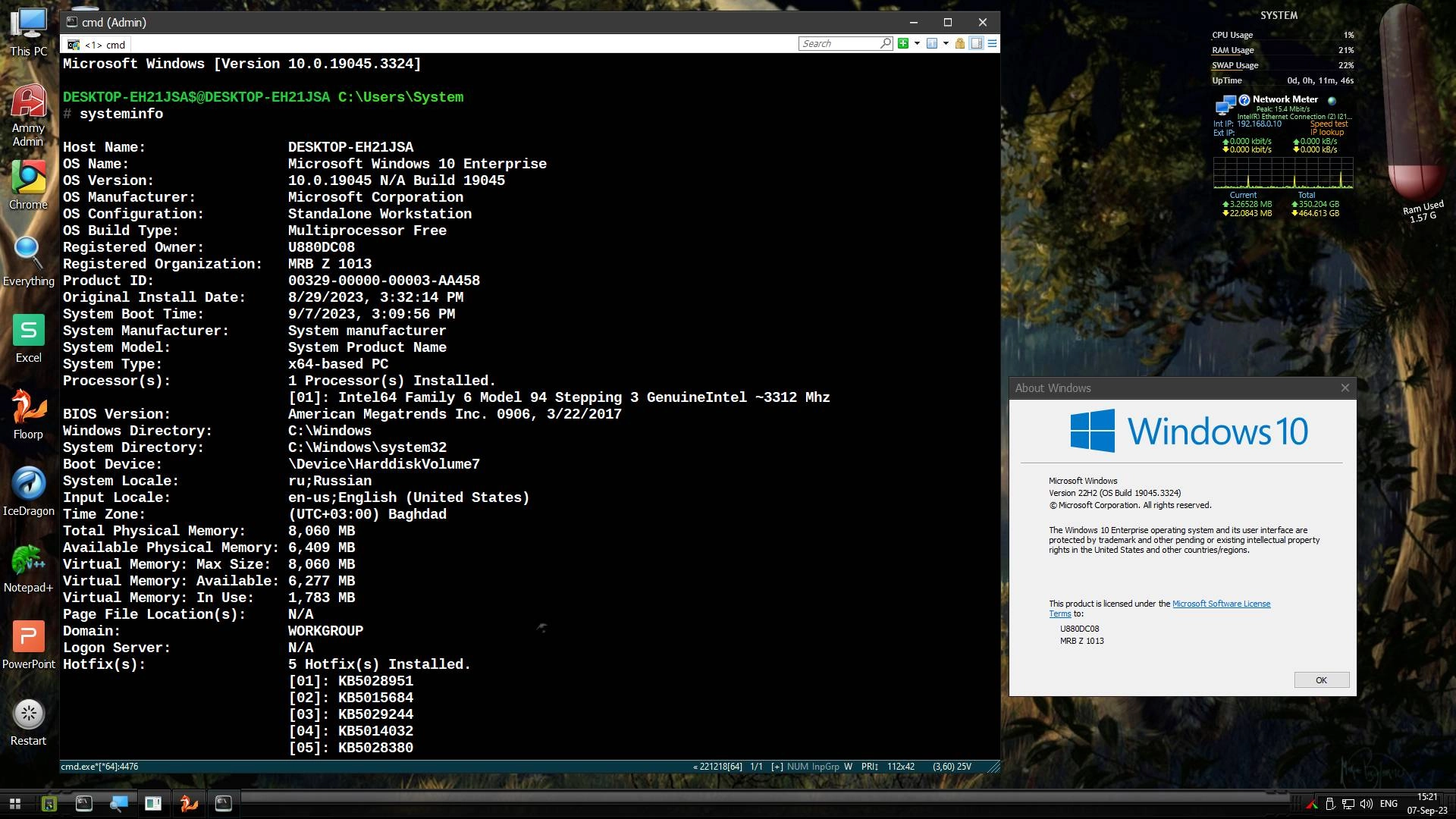Open the Microsoft Software License link
This screenshot has width=1456, height=819.
pos(1221,604)
